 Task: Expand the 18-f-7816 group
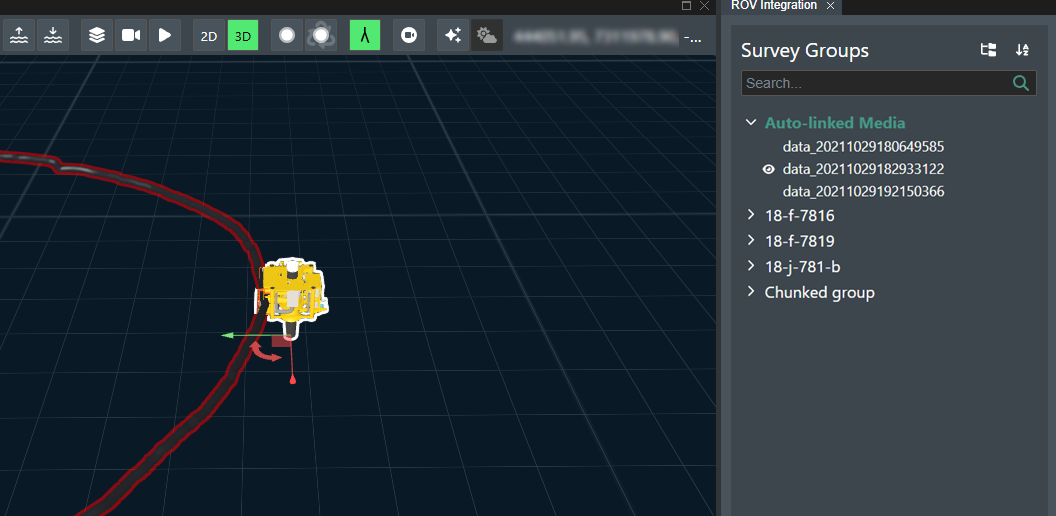751,215
